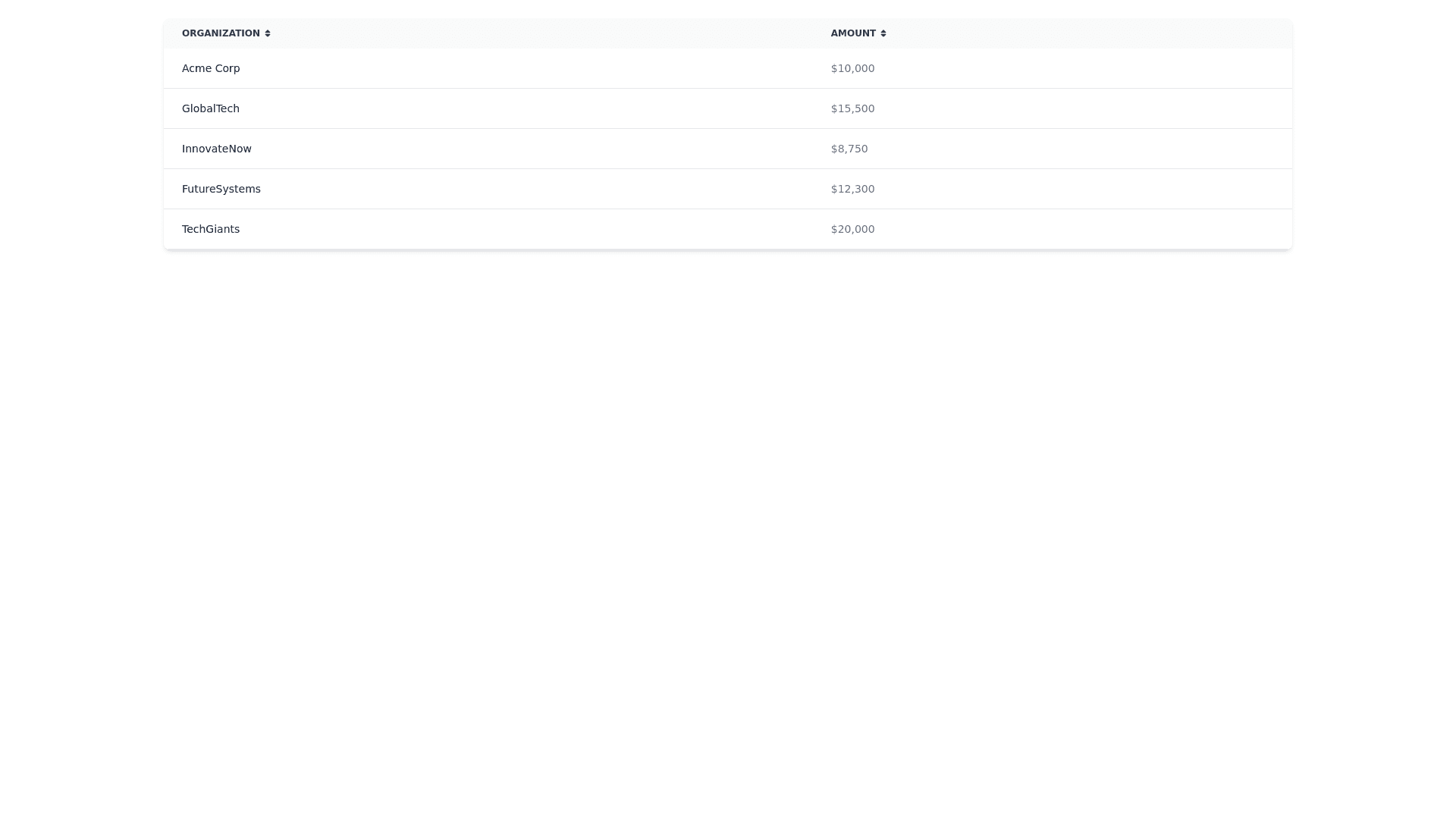Click the $8,750 amount value
Screen dimensions: 1456x819
click(849, 149)
